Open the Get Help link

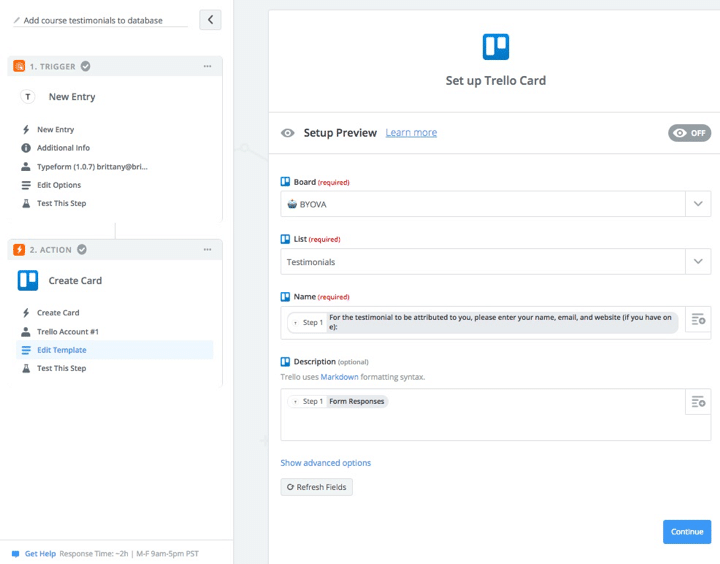[40, 554]
